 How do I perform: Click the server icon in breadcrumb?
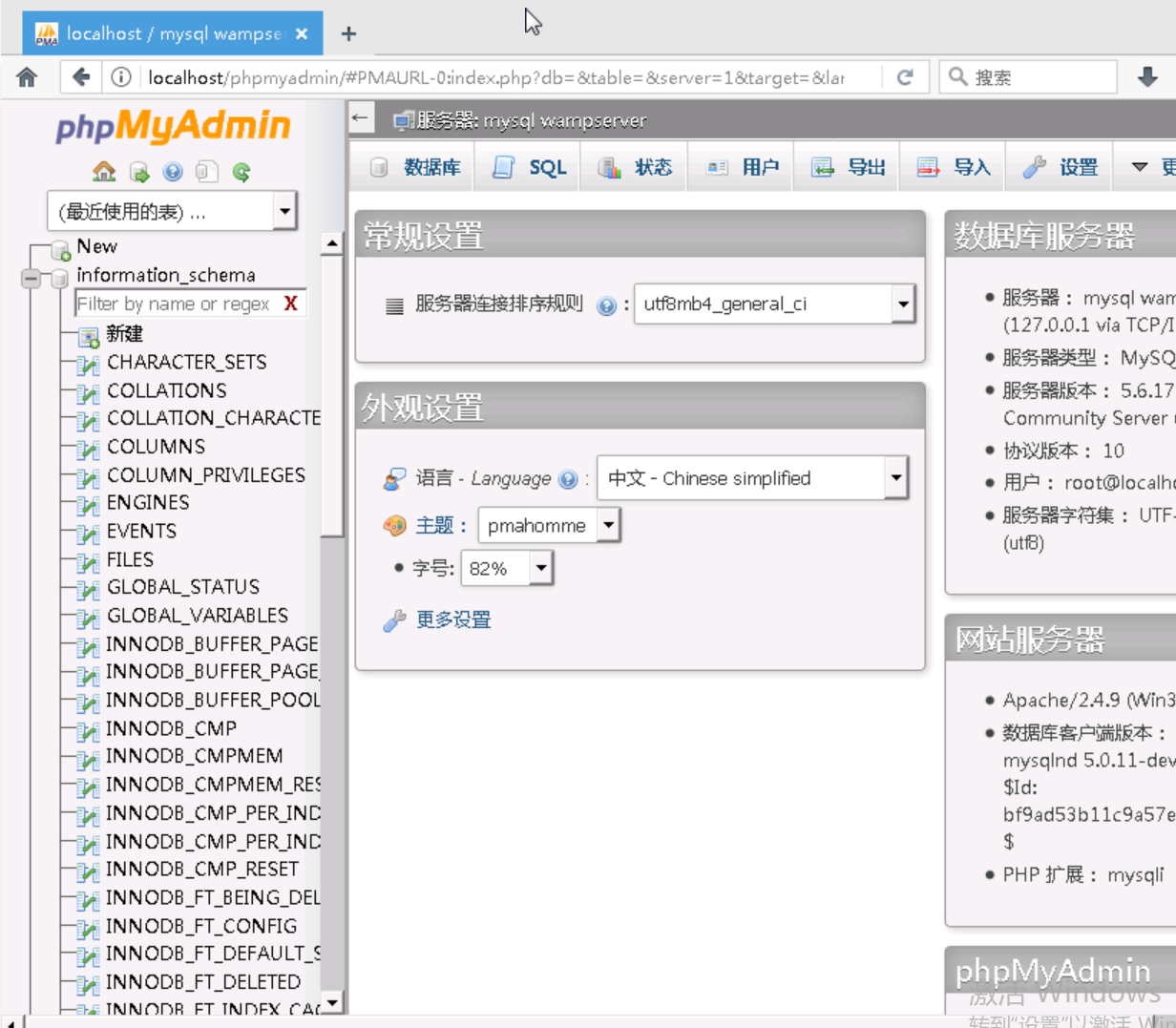(x=403, y=121)
